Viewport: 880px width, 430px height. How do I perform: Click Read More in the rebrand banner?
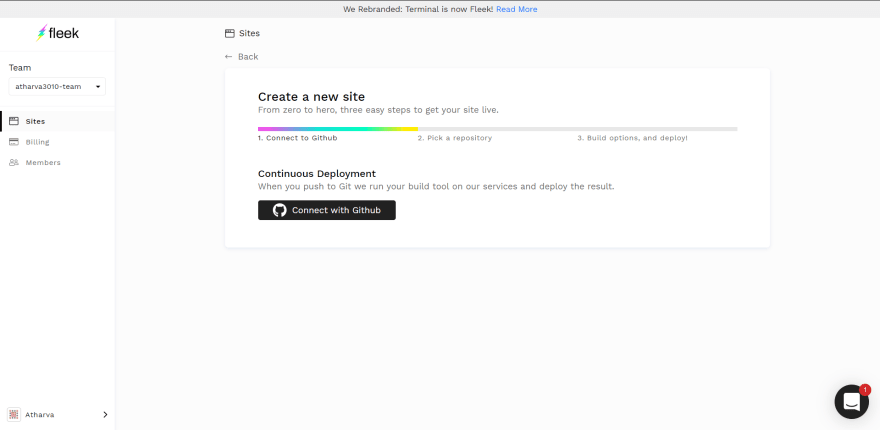click(516, 9)
